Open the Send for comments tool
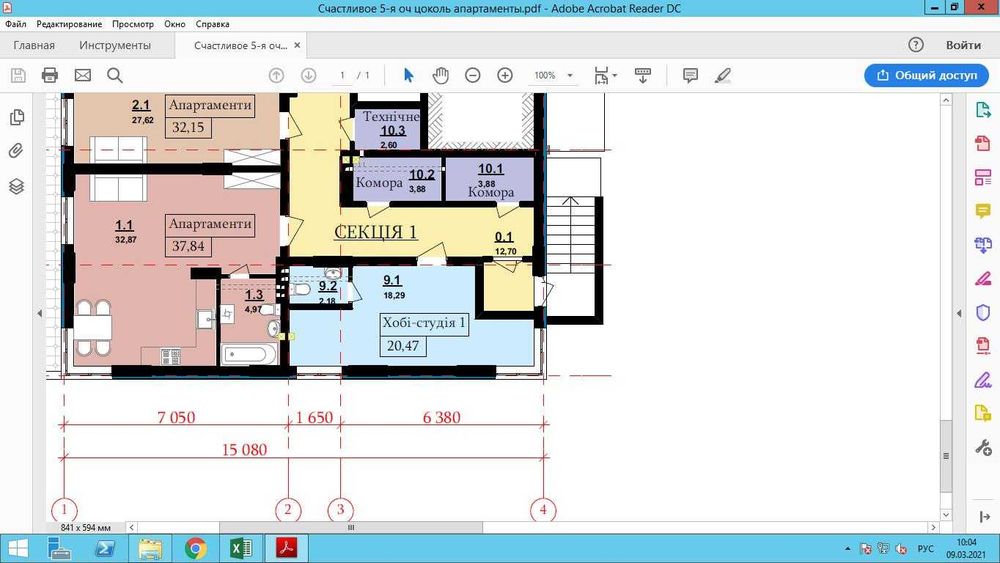The width and height of the screenshot is (1000, 563). [983, 413]
